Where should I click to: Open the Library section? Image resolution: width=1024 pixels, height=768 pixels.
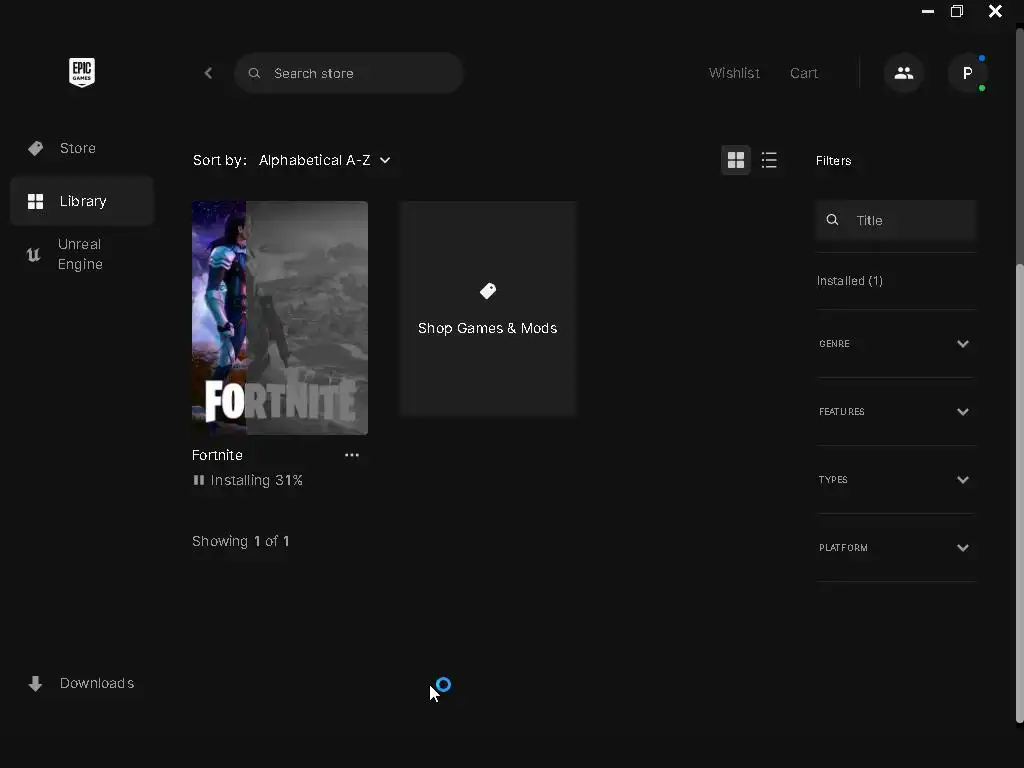(x=82, y=201)
